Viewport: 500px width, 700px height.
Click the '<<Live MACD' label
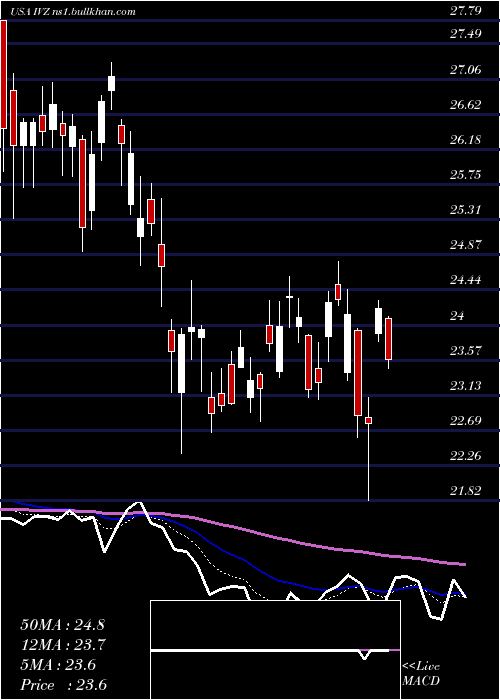click(421, 673)
